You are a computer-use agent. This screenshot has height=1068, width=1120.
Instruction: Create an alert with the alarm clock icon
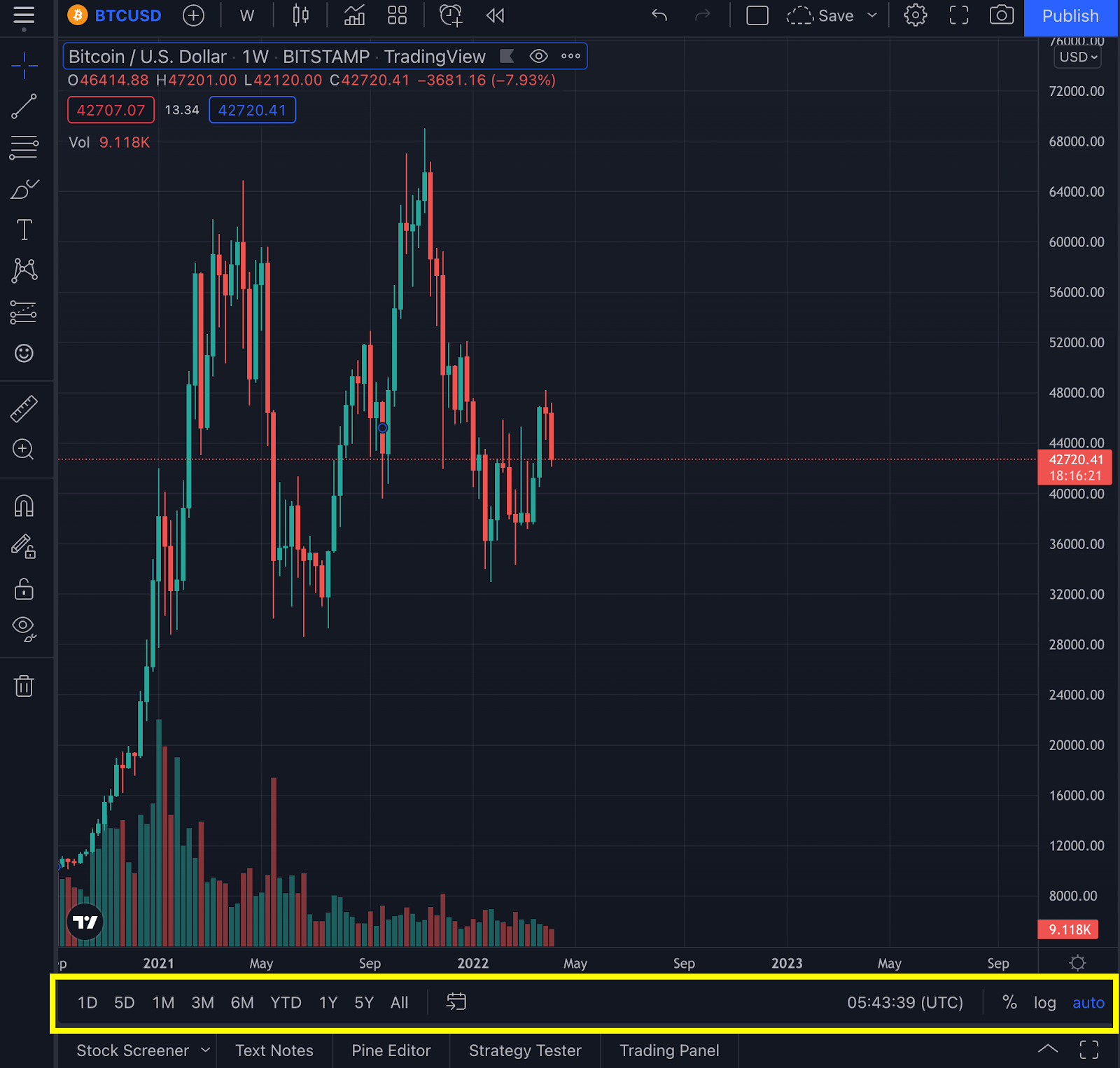click(451, 15)
